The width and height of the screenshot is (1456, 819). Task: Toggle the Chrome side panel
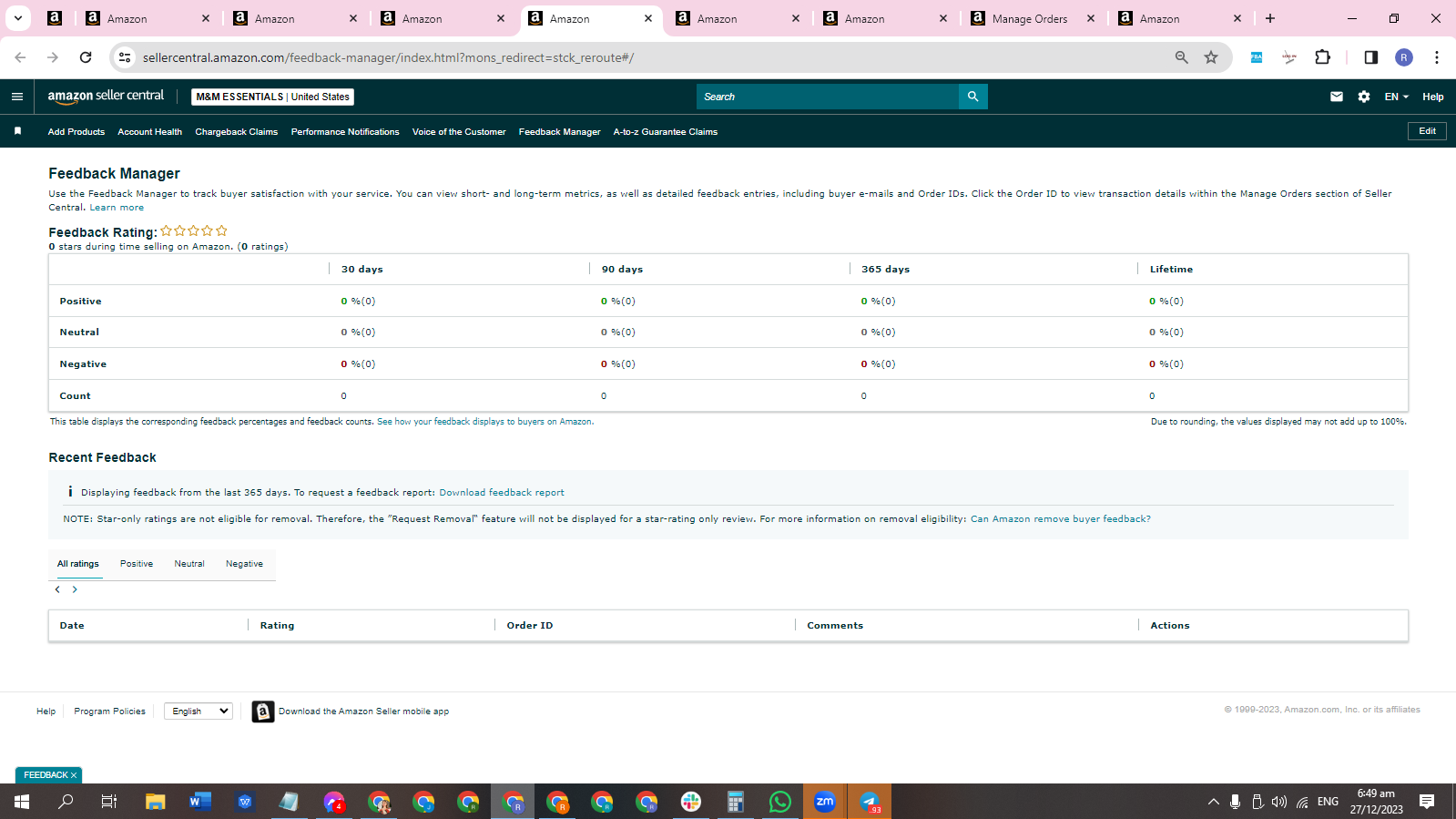coord(1370,57)
